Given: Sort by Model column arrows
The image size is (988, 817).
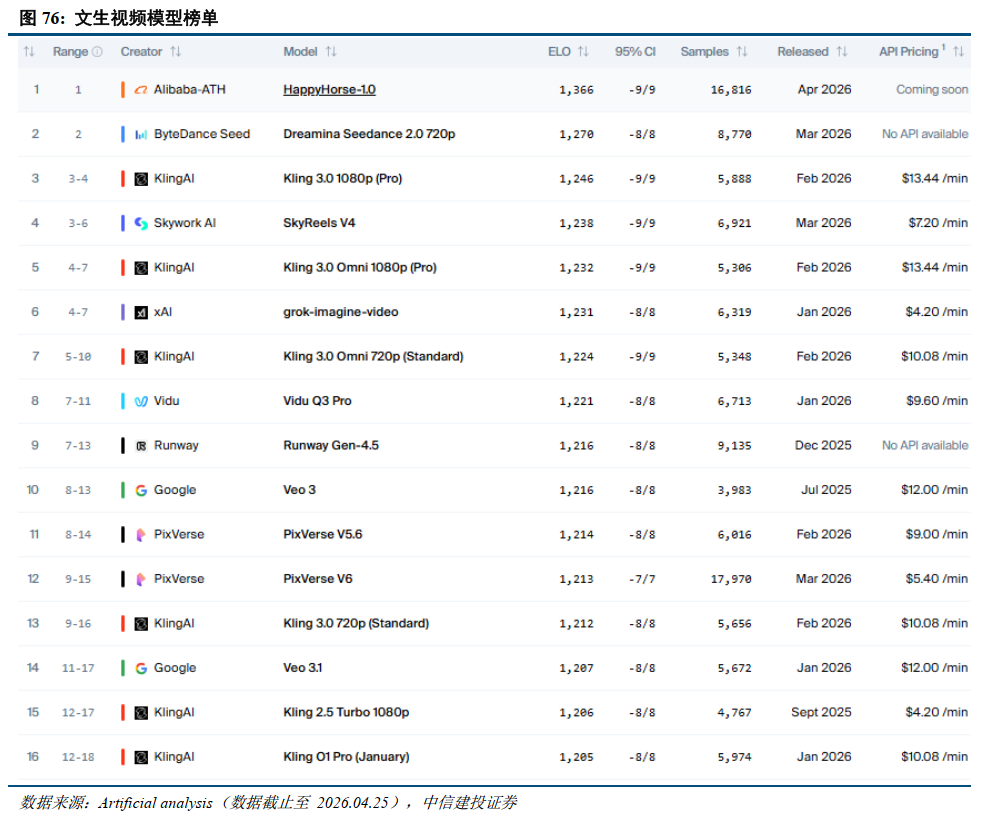Looking at the screenshot, I should click(x=331, y=52).
